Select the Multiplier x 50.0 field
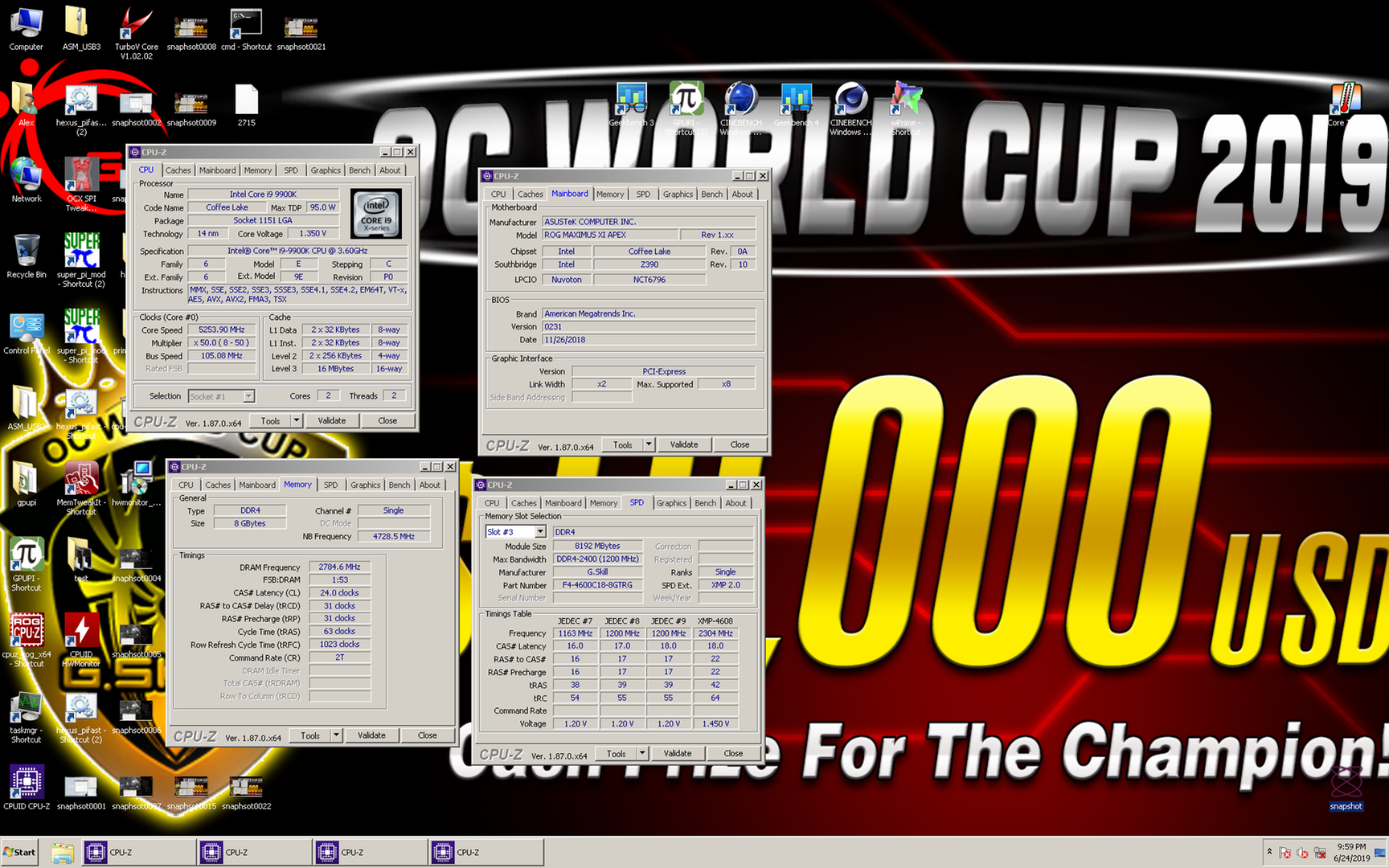Image resolution: width=1389 pixels, height=868 pixels. tap(221, 343)
